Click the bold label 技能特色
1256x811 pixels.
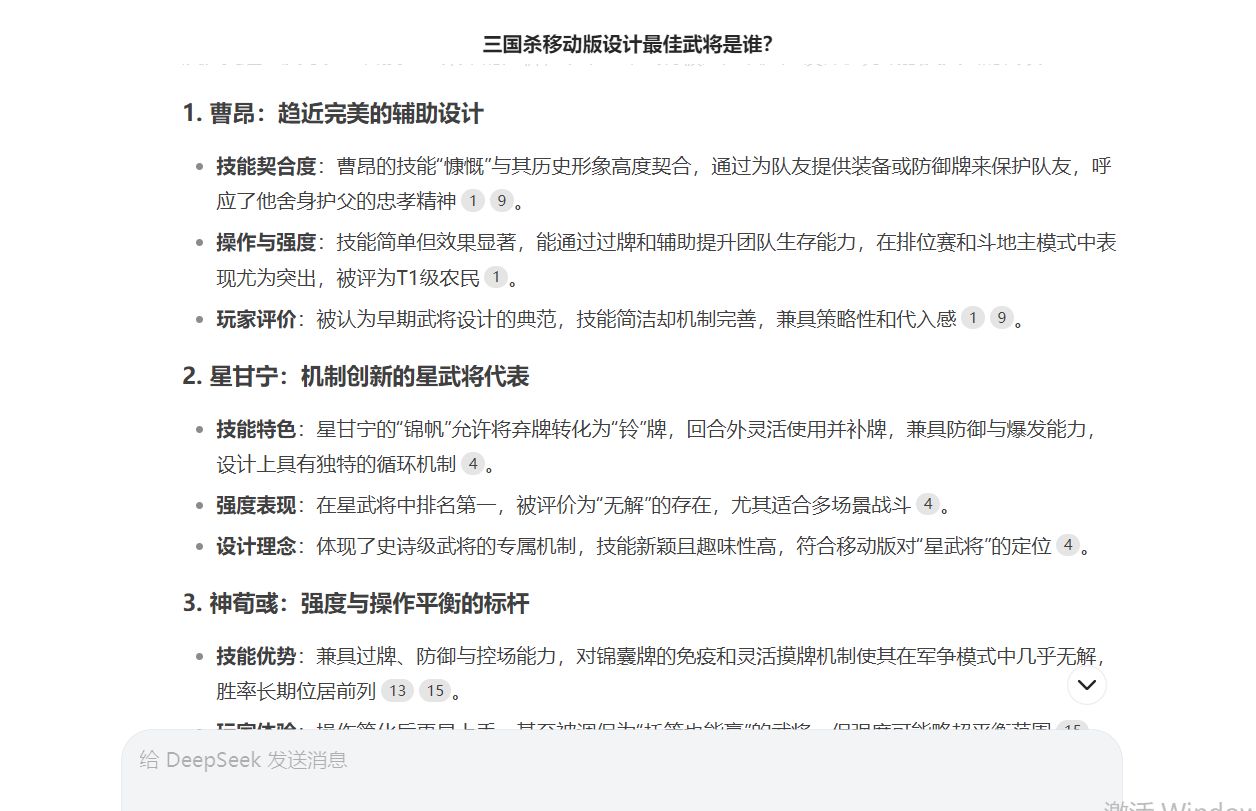point(256,429)
